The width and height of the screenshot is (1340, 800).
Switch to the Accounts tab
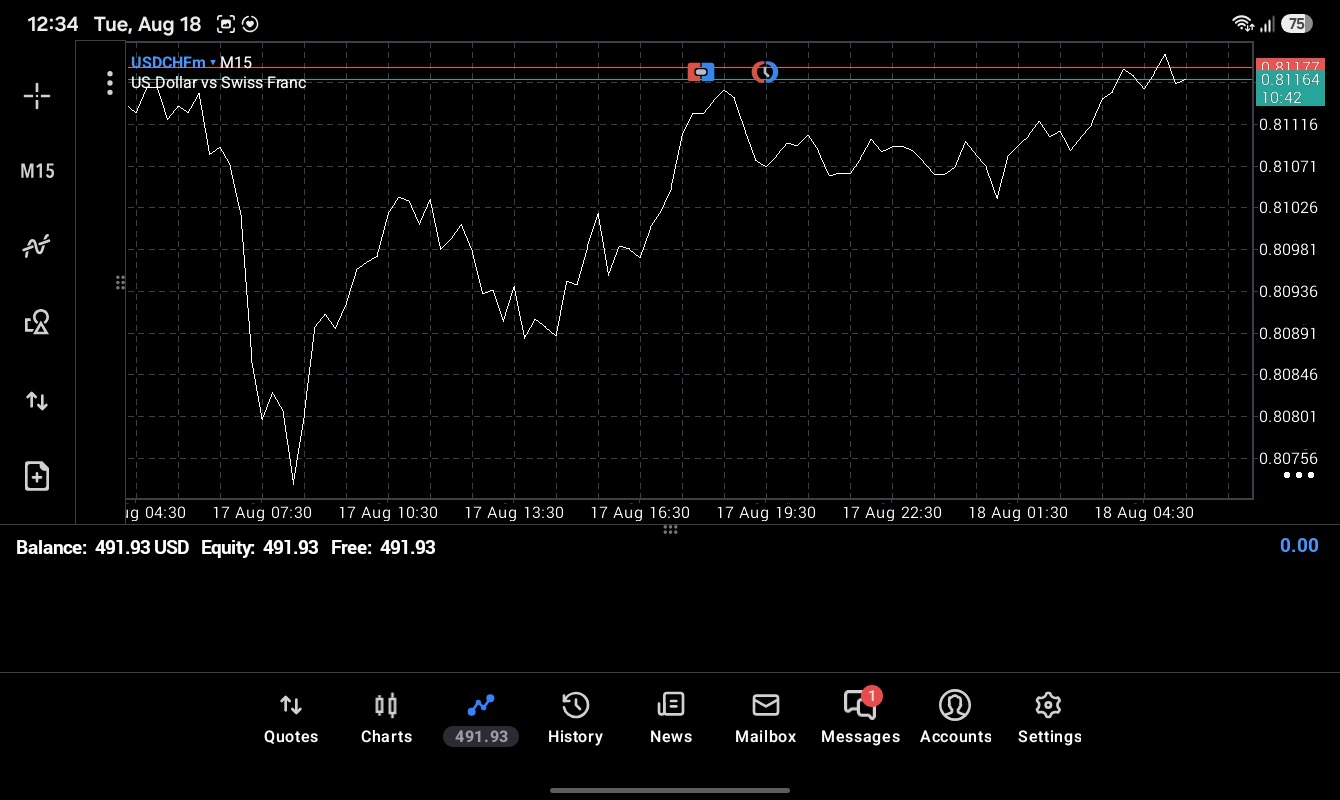click(x=955, y=719)
